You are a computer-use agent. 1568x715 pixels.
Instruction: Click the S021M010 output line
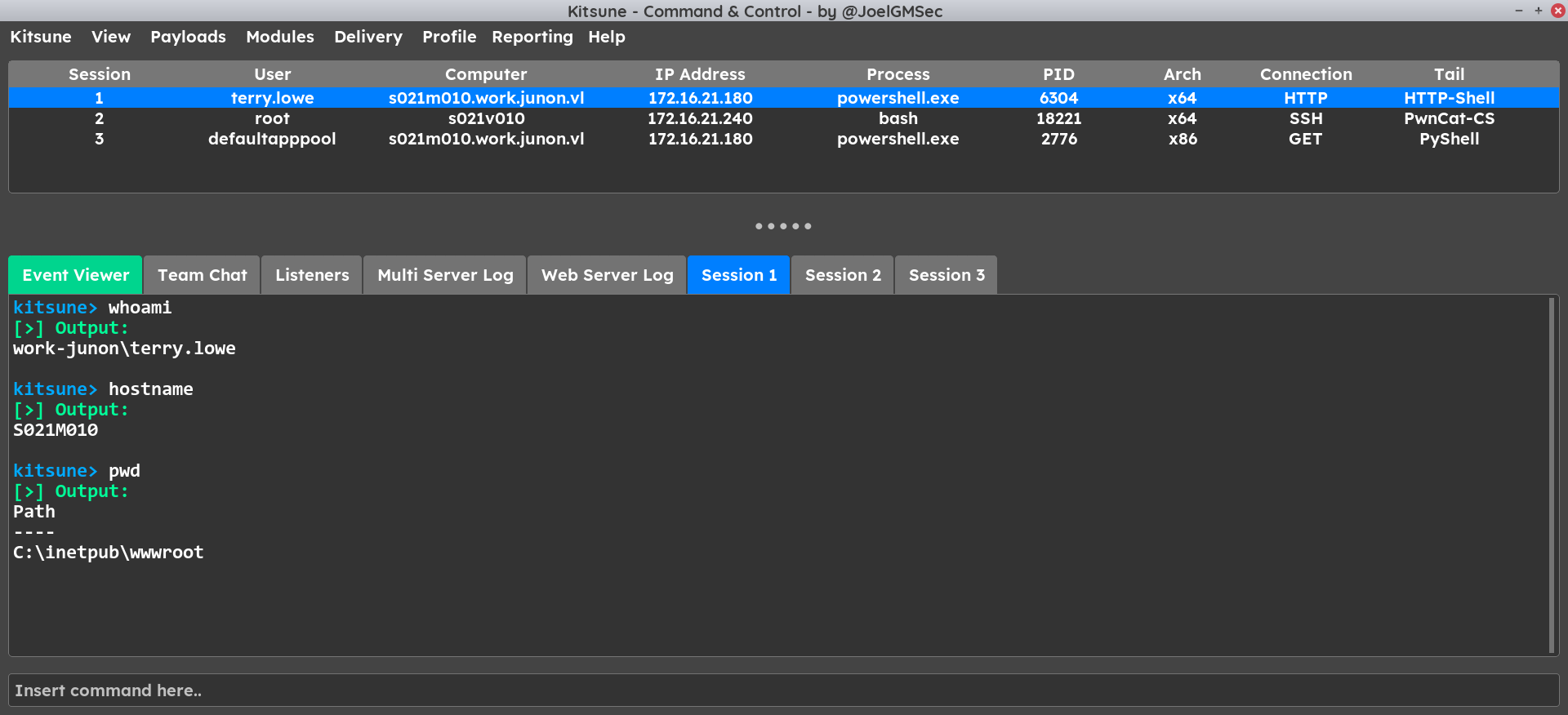point(56,430)
